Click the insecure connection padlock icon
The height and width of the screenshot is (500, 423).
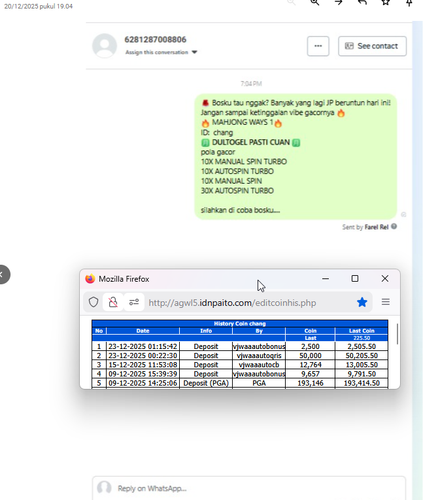113,302
